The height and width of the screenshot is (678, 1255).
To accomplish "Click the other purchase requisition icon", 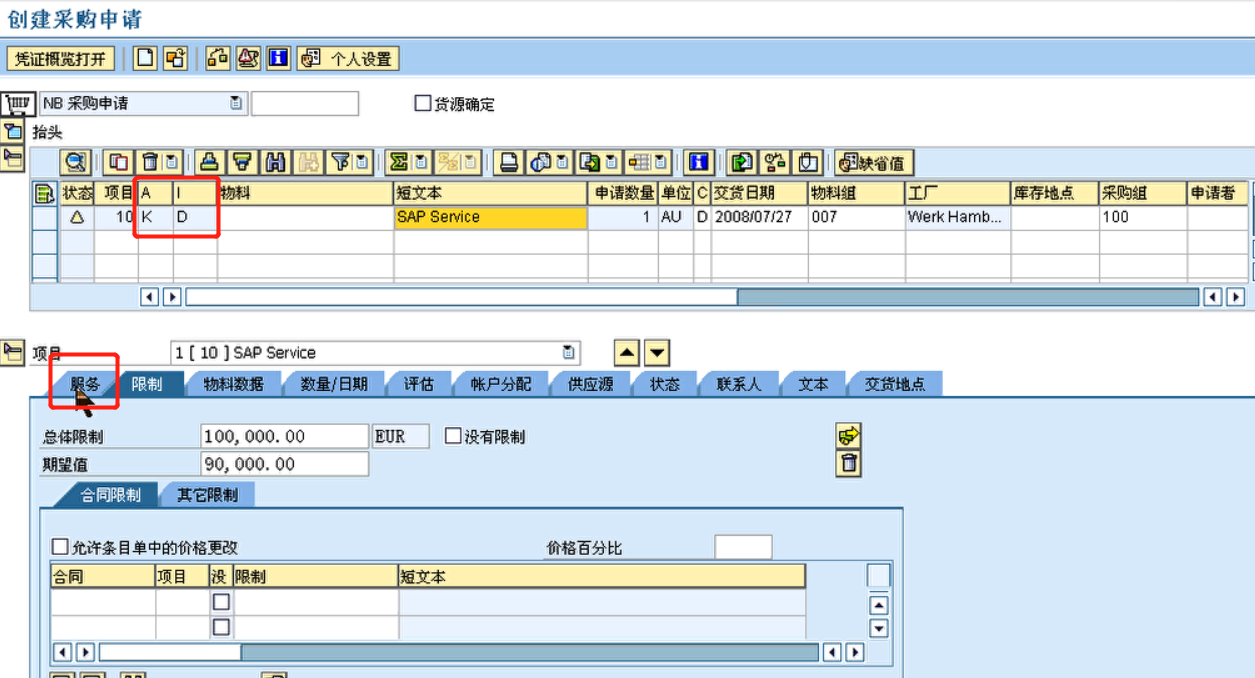I will point(175,58).
